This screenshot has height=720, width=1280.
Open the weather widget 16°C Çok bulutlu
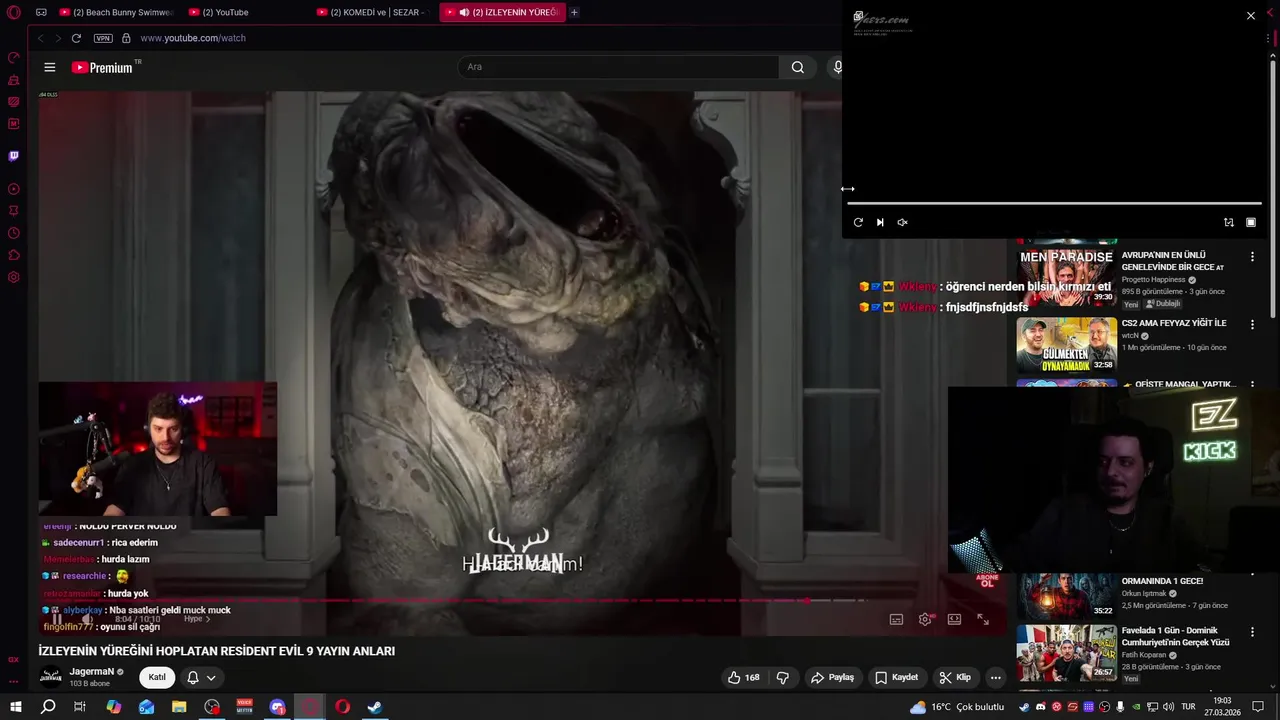point(956,707)
